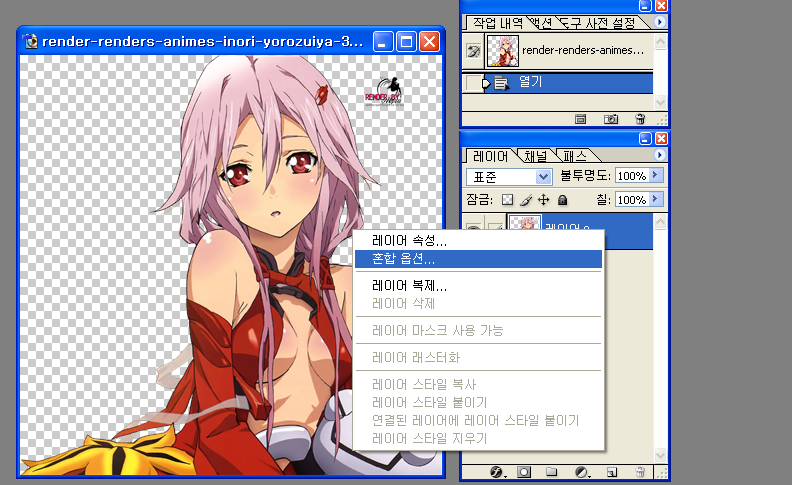Expand the opacity (불투명도) slider arrow
Image resolution: width=792 pixels, height=485 pixels.
coord(656,176)
